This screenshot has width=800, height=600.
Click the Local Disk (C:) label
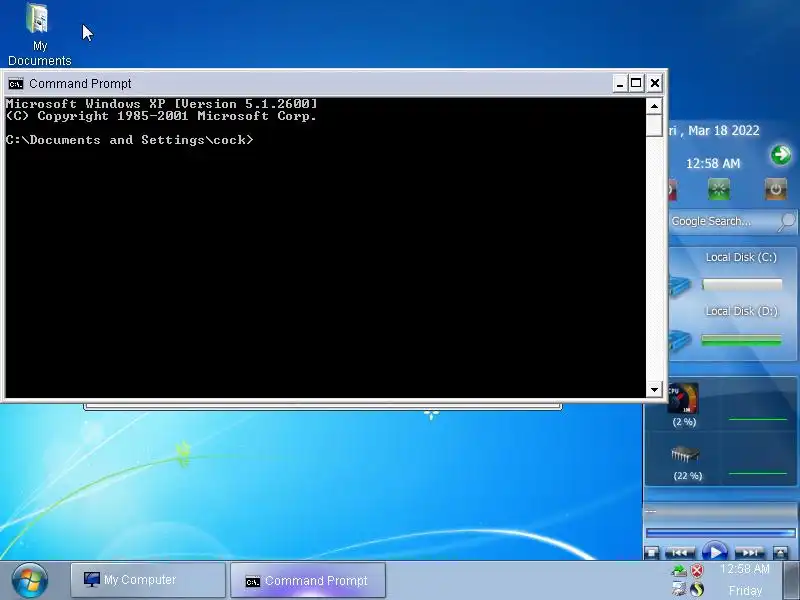741,257
